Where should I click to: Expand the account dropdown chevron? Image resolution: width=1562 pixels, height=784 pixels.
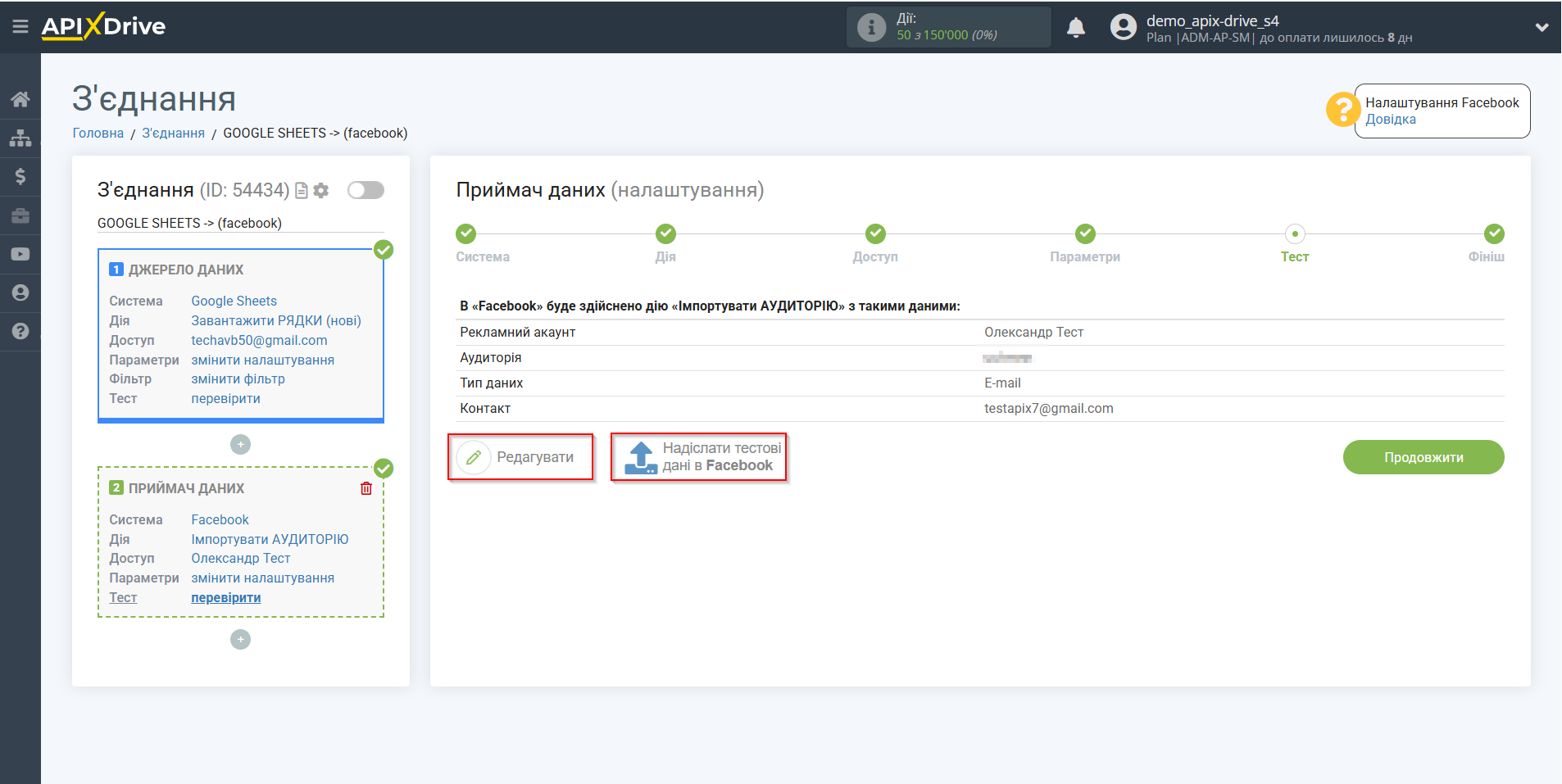[1542, 27]
